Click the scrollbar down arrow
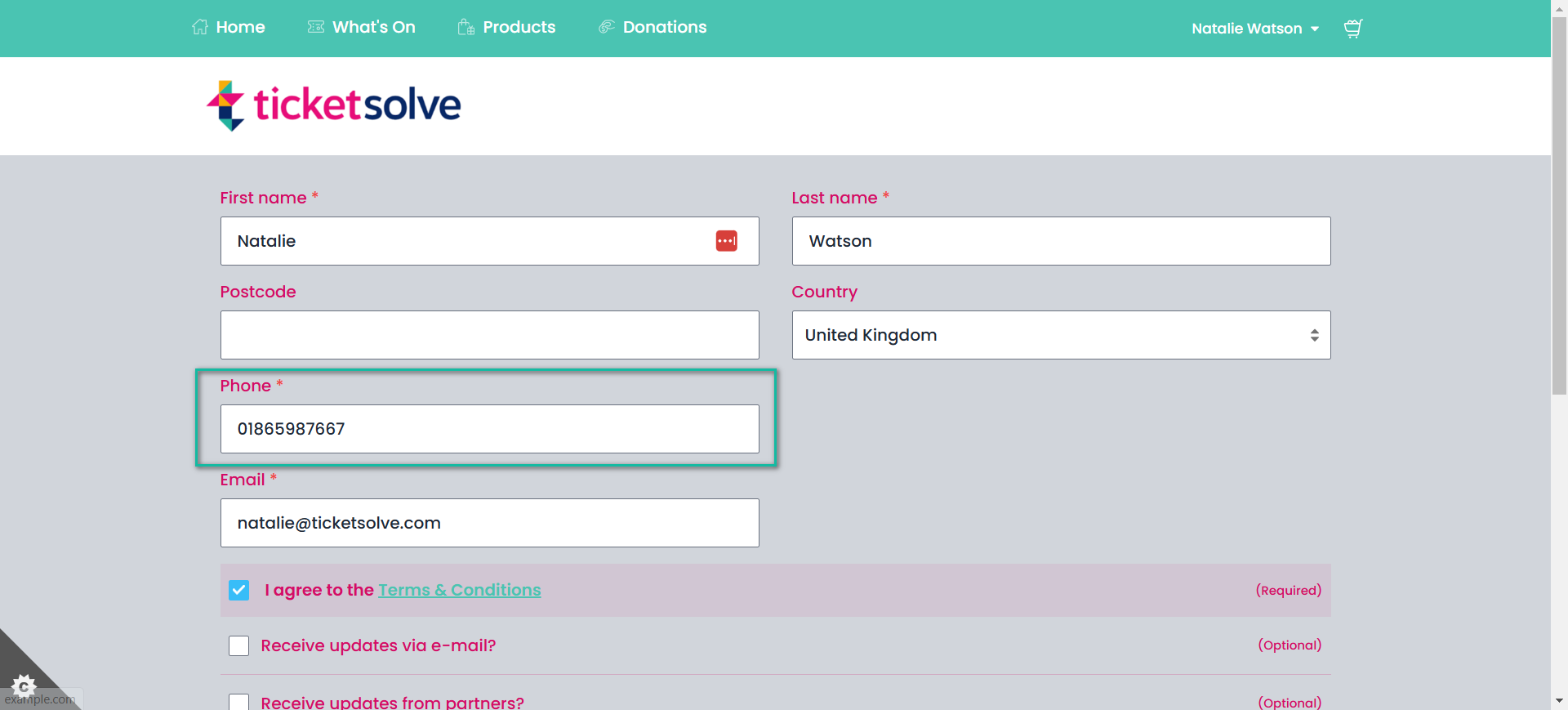The image size is (1568, 710). (1559, 702)
